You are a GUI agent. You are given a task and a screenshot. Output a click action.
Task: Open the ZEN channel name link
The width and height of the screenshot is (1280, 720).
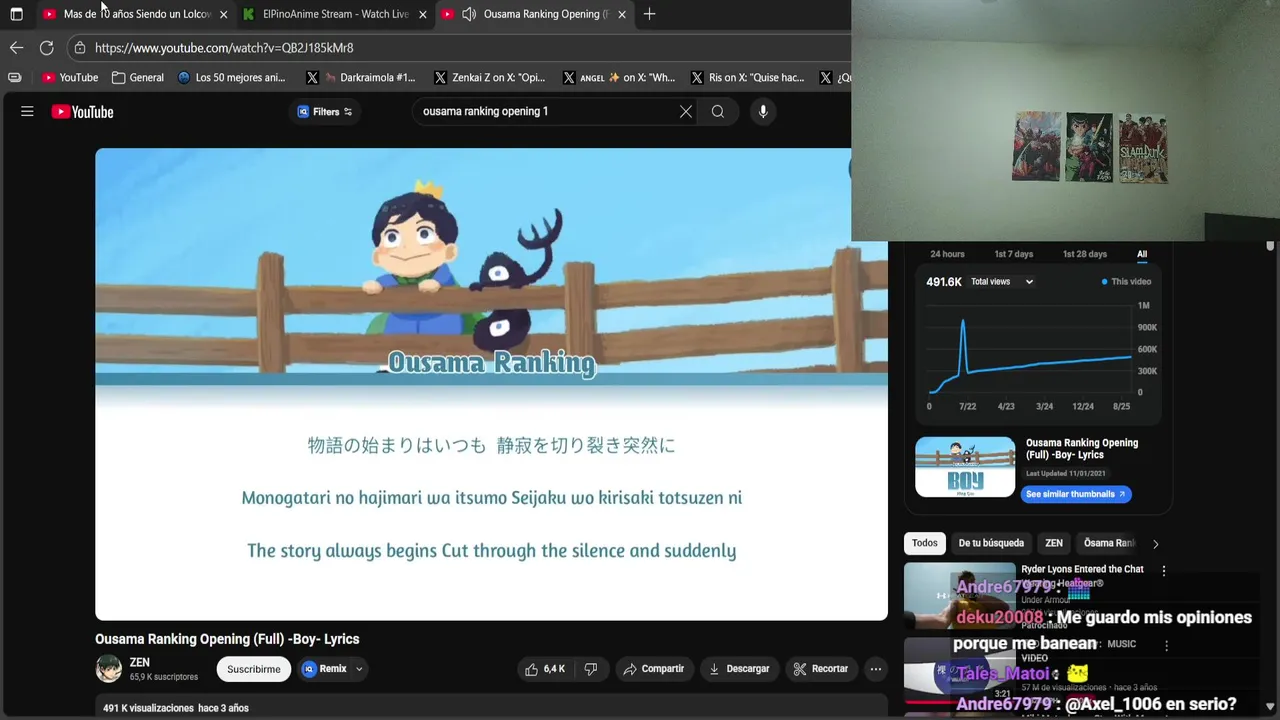pyautogui.click(x=140, y=662)
